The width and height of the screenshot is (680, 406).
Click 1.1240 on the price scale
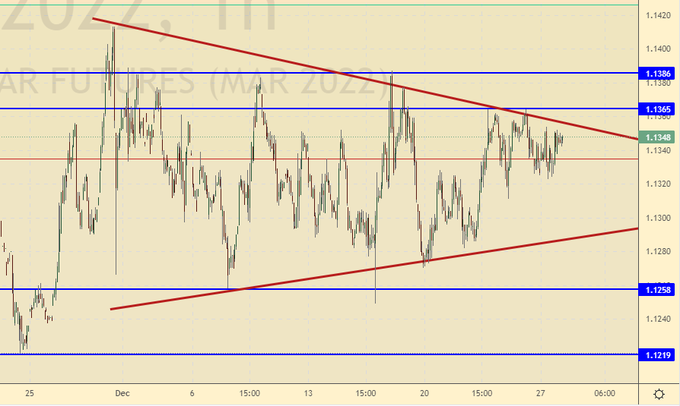click(x=658, y=320)
